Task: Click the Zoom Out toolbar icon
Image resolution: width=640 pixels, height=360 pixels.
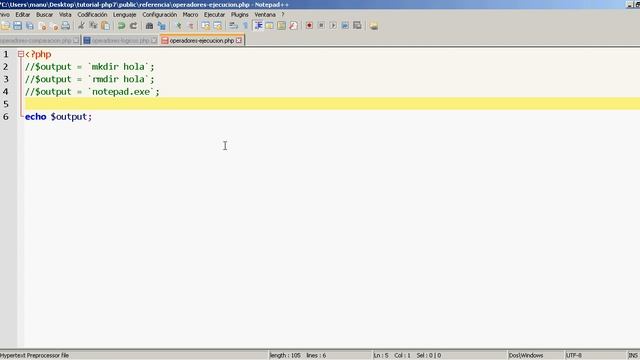Action: point(190,26)
